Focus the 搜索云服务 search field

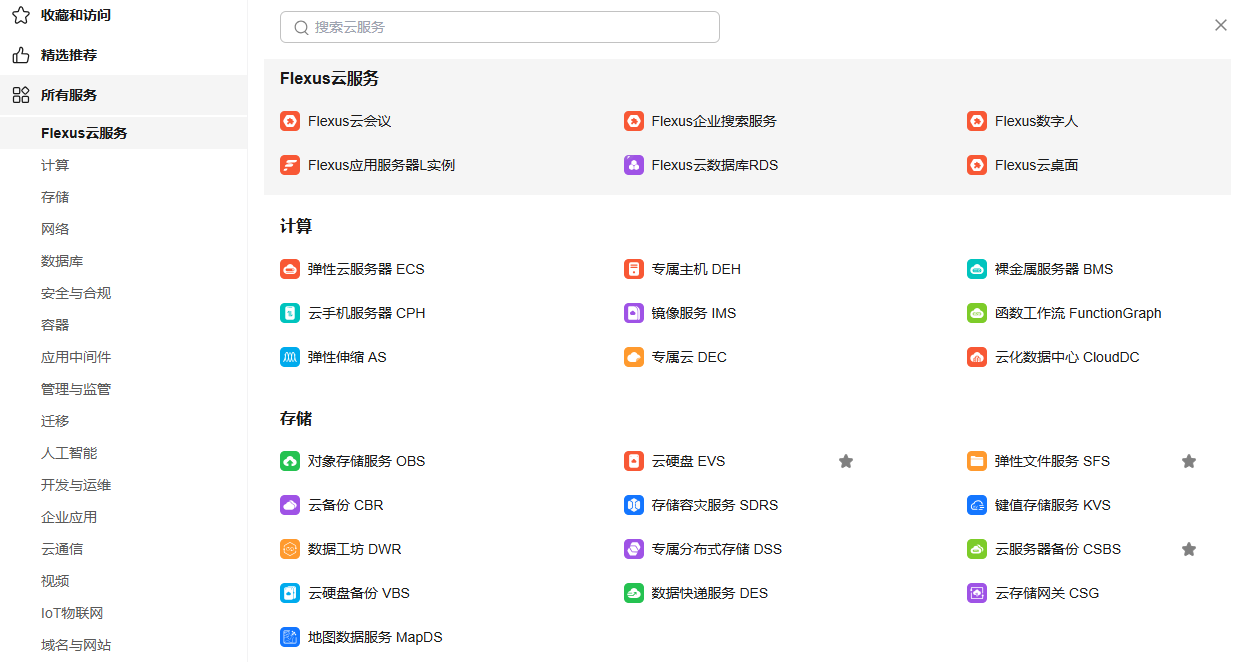500,27
